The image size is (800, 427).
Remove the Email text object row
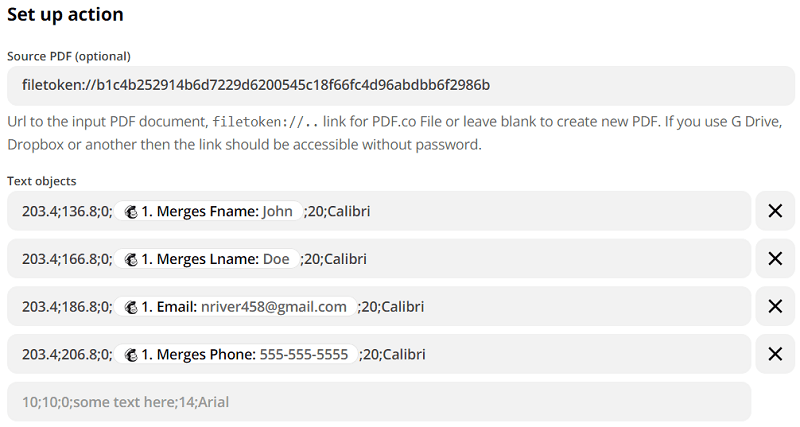pyautogui.click(x=774, y=307)
